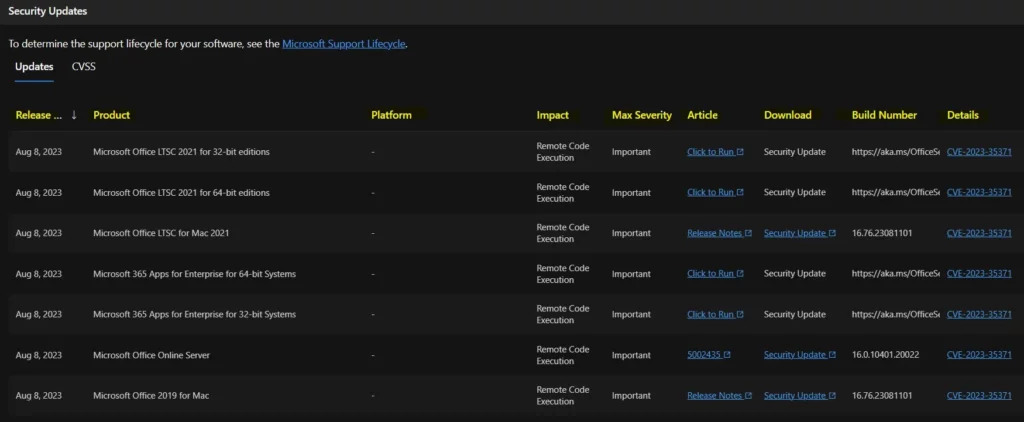Open article 5002435 for Office Online Server
1024x422 pixels.
tap(704, 355)
